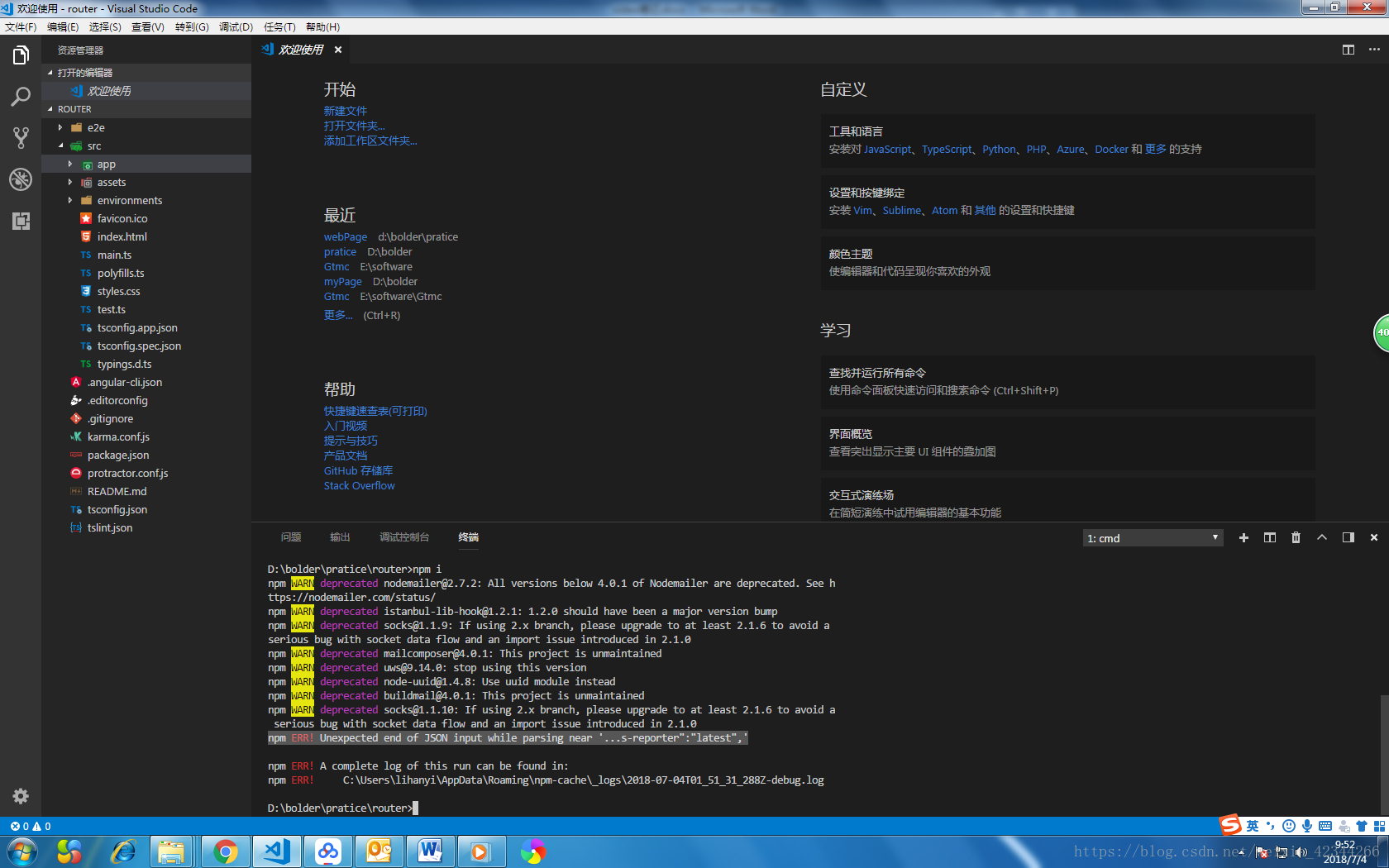Select the 终端 panel tab
The height and width of the screenshot is (868, 1389).
pos(469,537)
